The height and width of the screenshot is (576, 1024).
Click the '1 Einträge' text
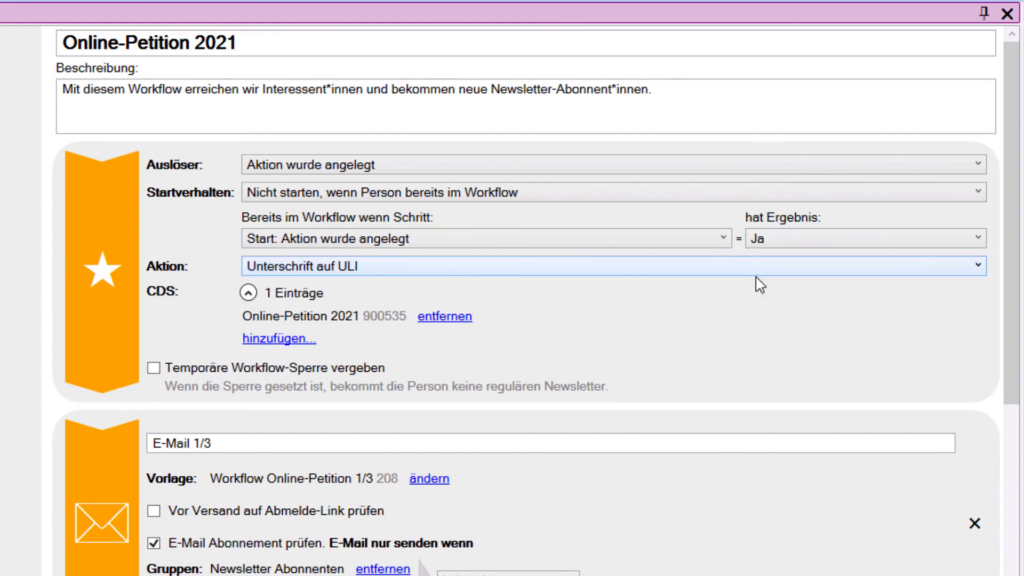tap(294, 293)
